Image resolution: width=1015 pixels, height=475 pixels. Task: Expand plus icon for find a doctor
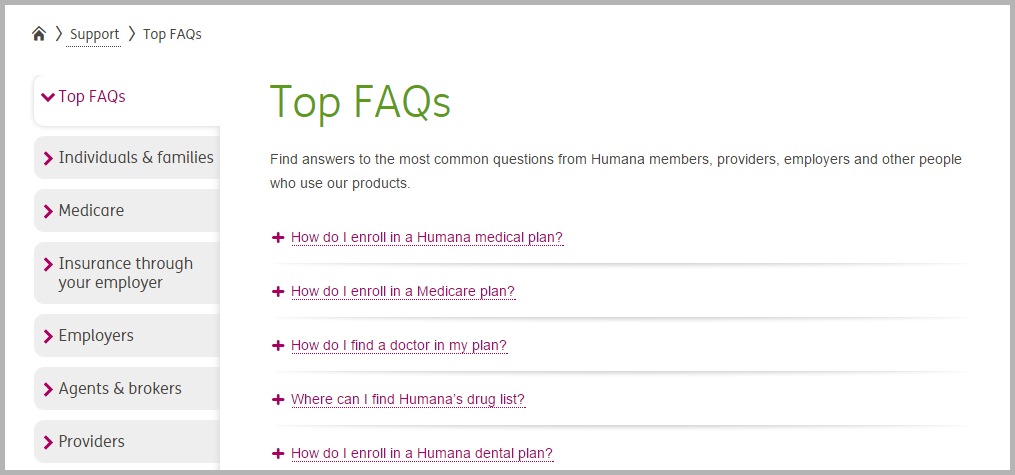click(278, 346)
